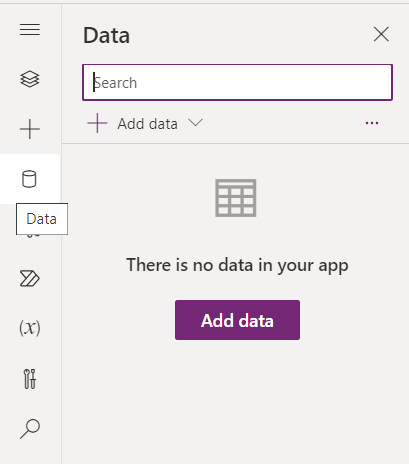This screenshot has height=464, width=409.
Task: Open the Tree view layers icon
Action: [30, 79]
